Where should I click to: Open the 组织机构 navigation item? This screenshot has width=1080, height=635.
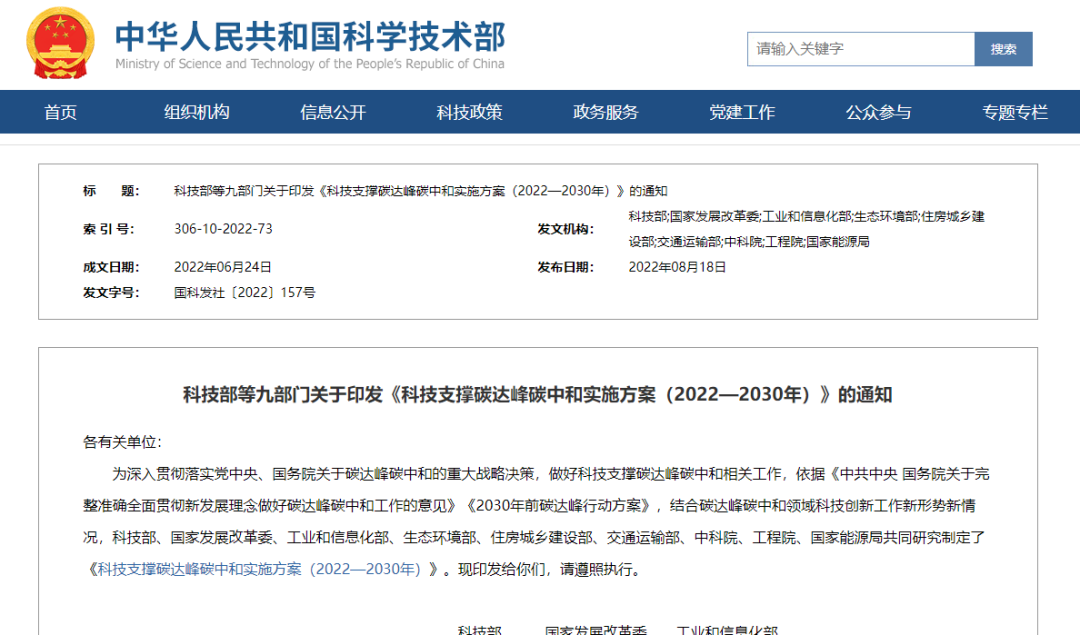197,112
